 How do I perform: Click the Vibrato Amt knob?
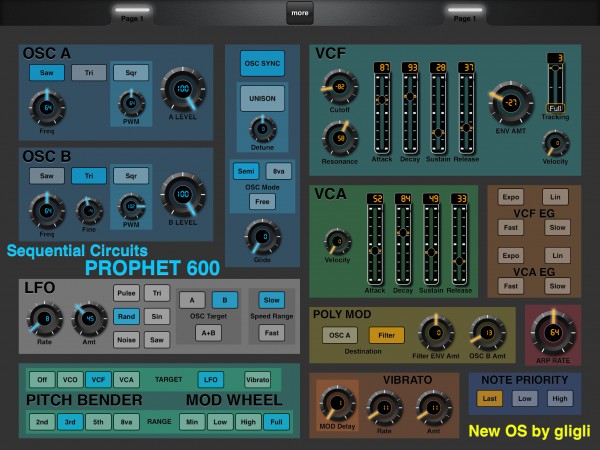pos(434,408)
